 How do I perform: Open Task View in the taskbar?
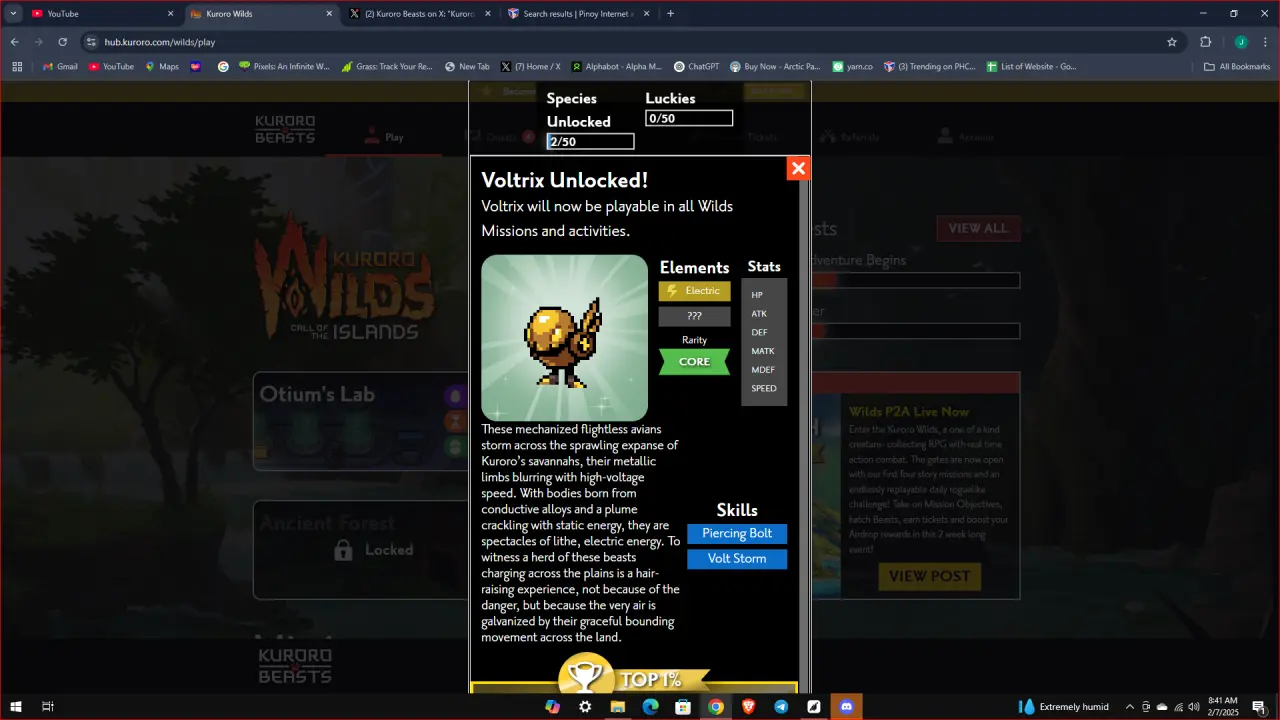coord(47,706)
